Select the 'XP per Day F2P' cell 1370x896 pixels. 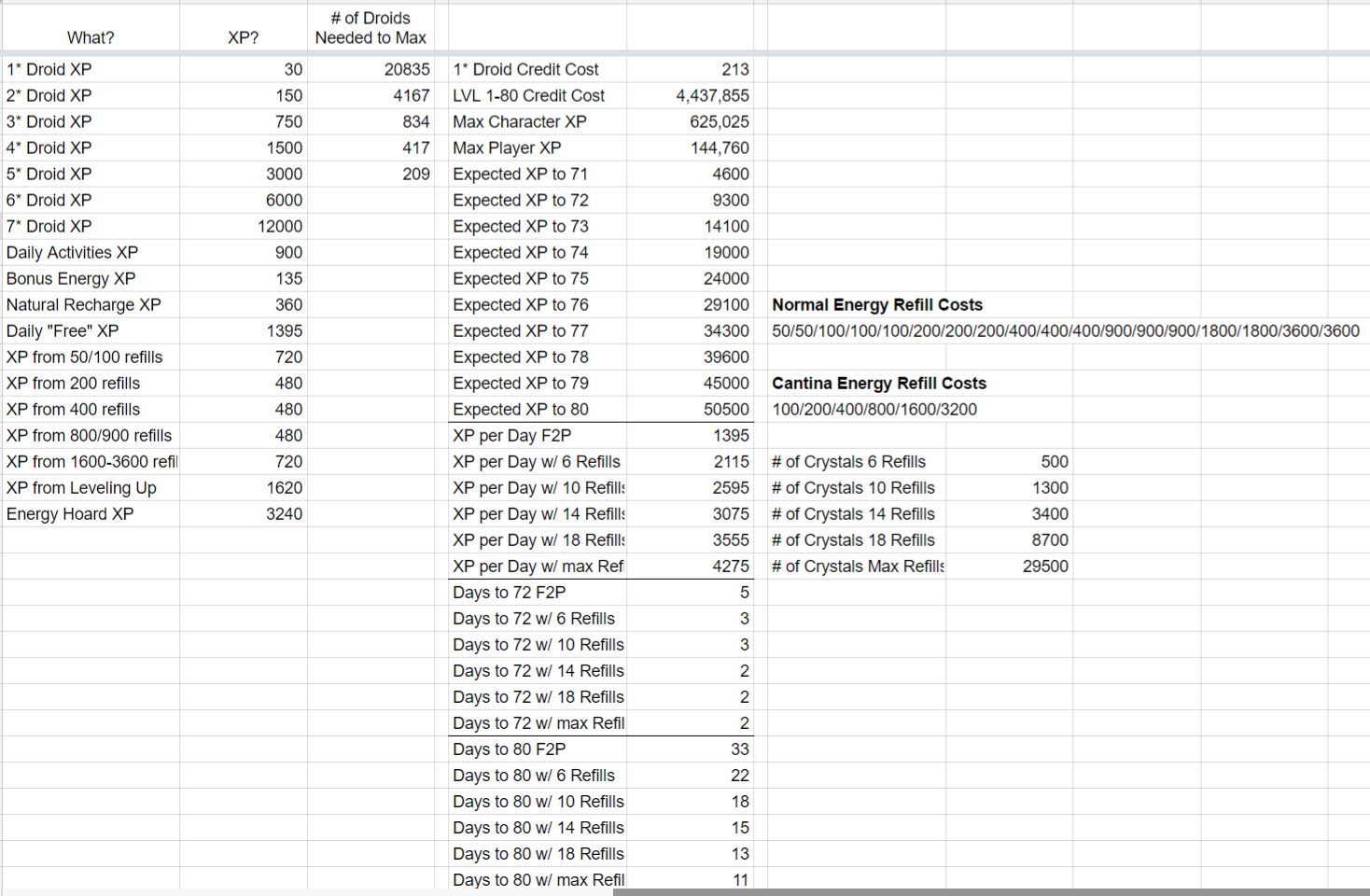pos(537,435)
